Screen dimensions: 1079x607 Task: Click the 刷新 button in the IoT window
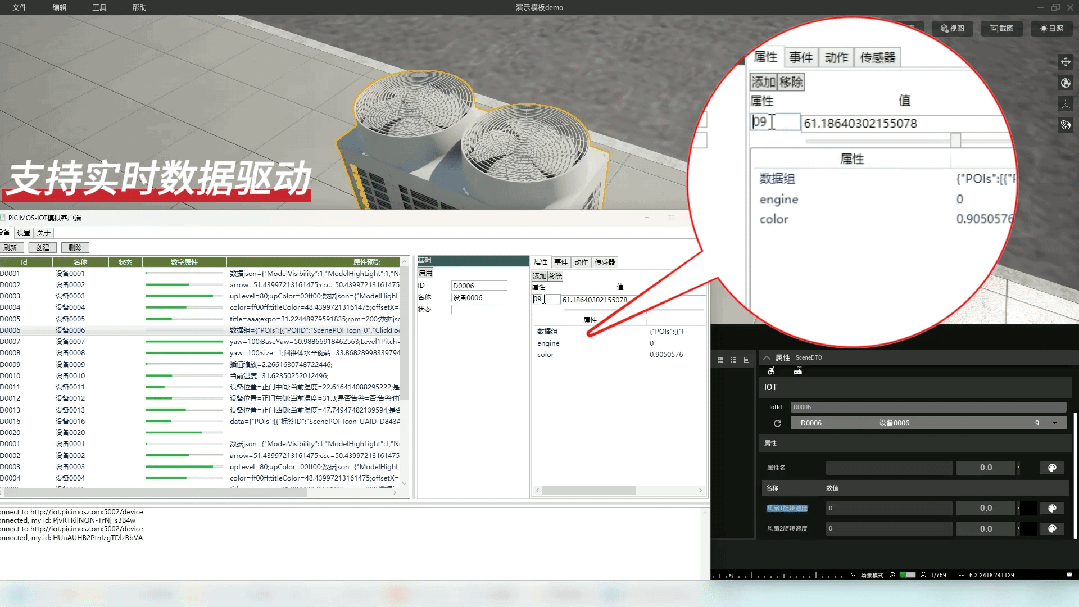[10, 247]
